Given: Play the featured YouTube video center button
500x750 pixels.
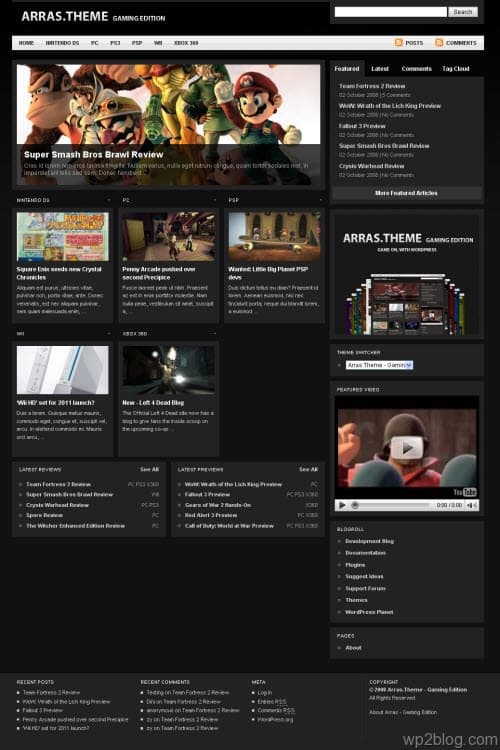Looking at the screenshot, I should pos(407,448).
